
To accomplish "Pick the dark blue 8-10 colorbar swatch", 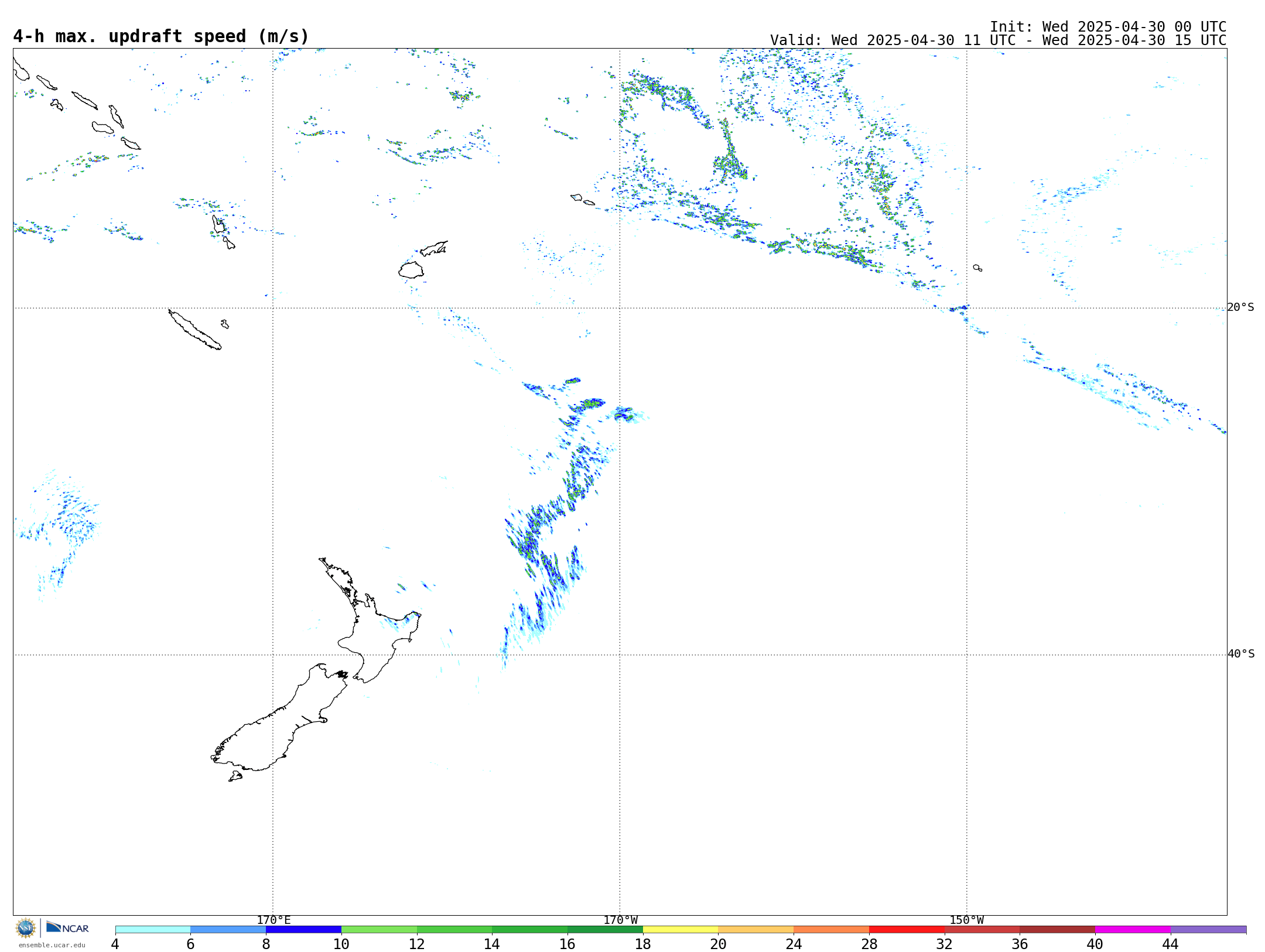I will [x=303, y=930].
